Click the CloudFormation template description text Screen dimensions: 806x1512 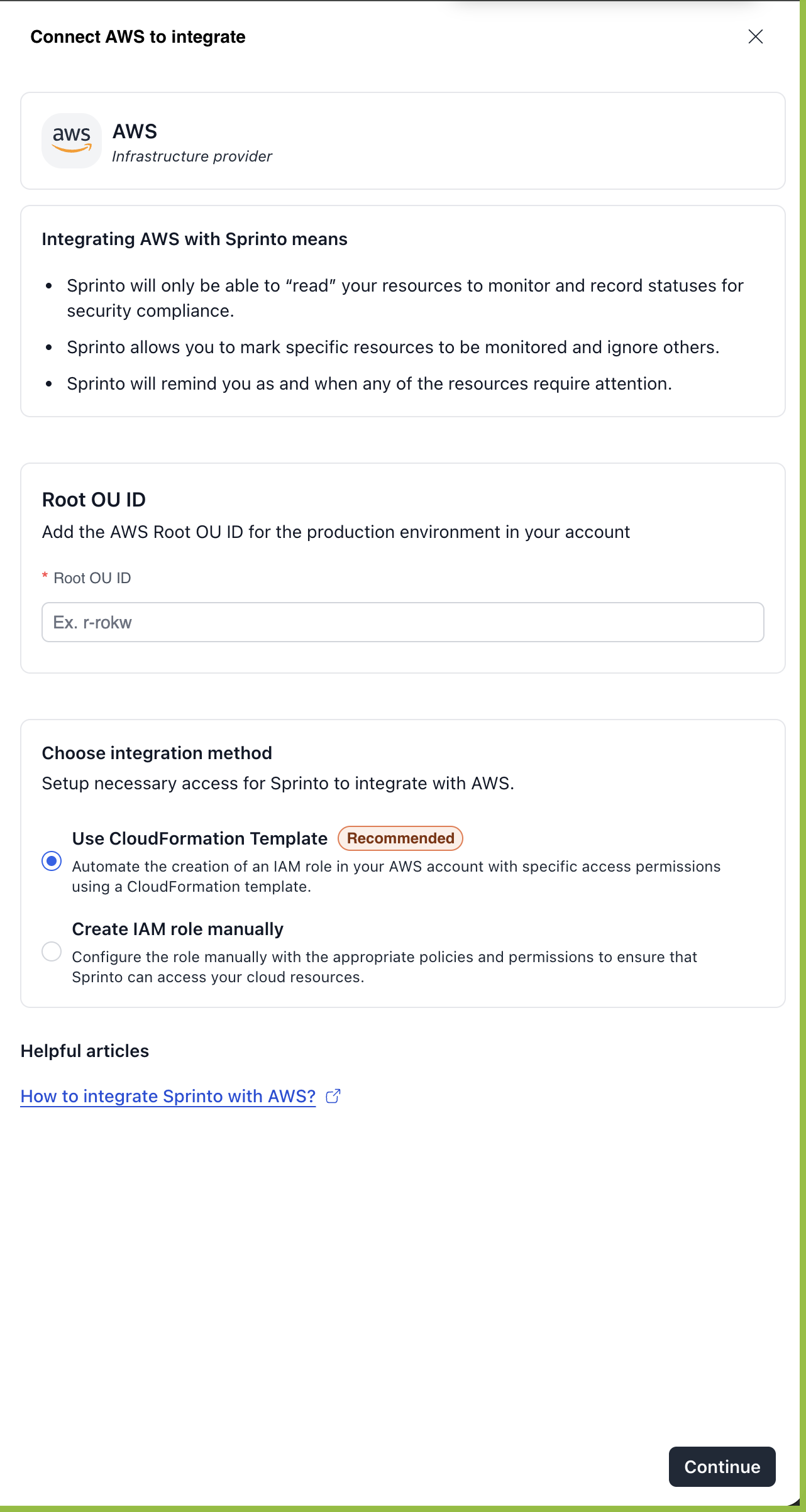(x=396, y=876)
